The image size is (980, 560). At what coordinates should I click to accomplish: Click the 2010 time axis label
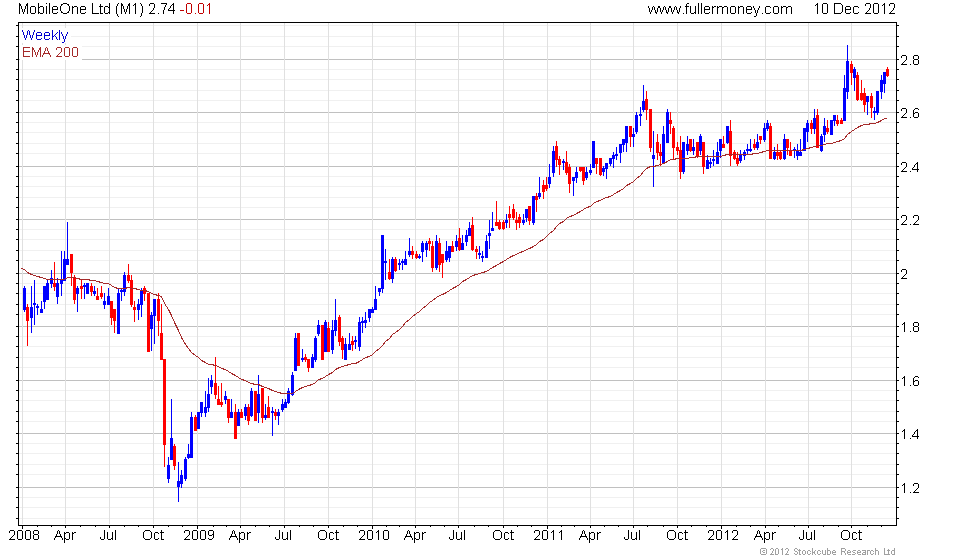tap(374, 536)
